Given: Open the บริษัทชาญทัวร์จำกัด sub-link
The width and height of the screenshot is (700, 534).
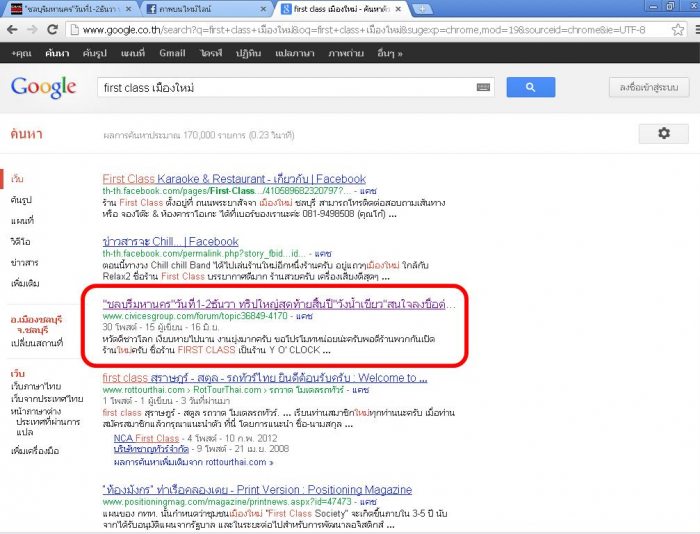Looking at the screenshot, I should [x=151, y=449].
